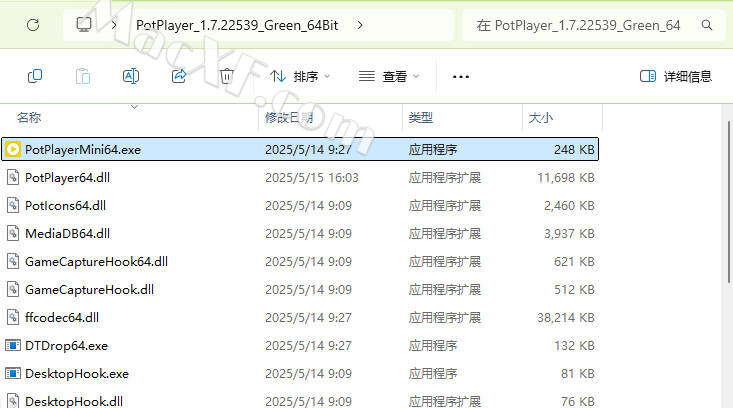Select file name GameCaptureHook64.dll

pyautogui.click(x=96, y=262)
